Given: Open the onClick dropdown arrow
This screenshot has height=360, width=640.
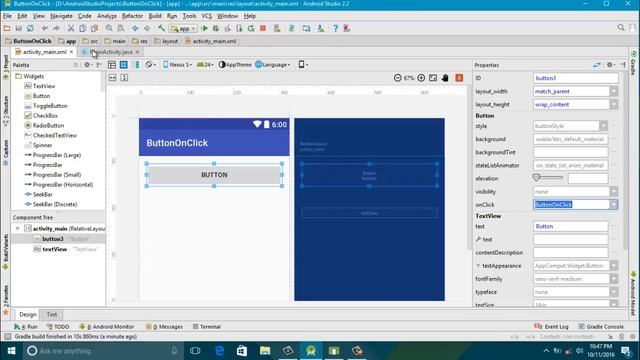Looking at the screenshot, I should [x=613, y=204].
